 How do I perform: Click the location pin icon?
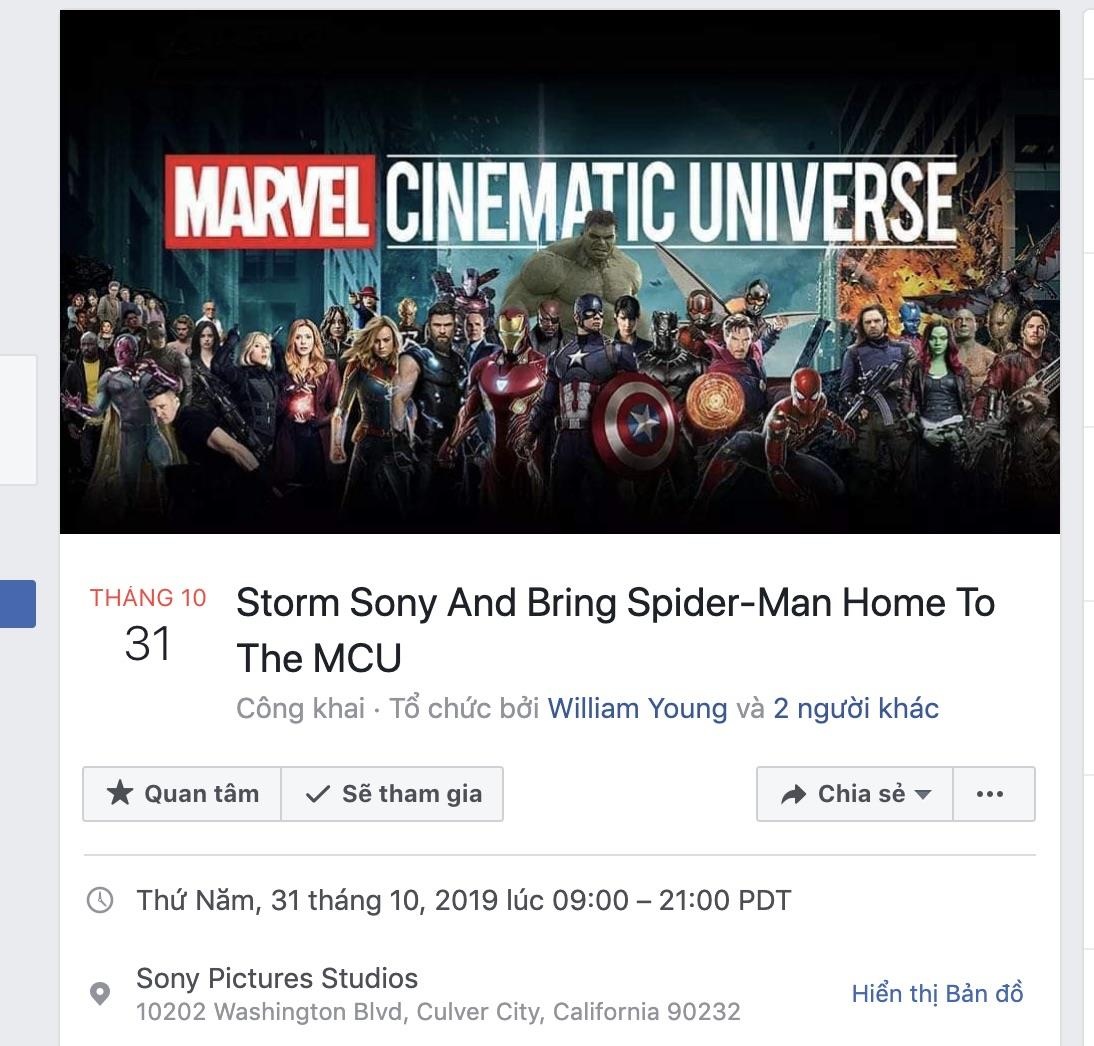click(100, 994)
